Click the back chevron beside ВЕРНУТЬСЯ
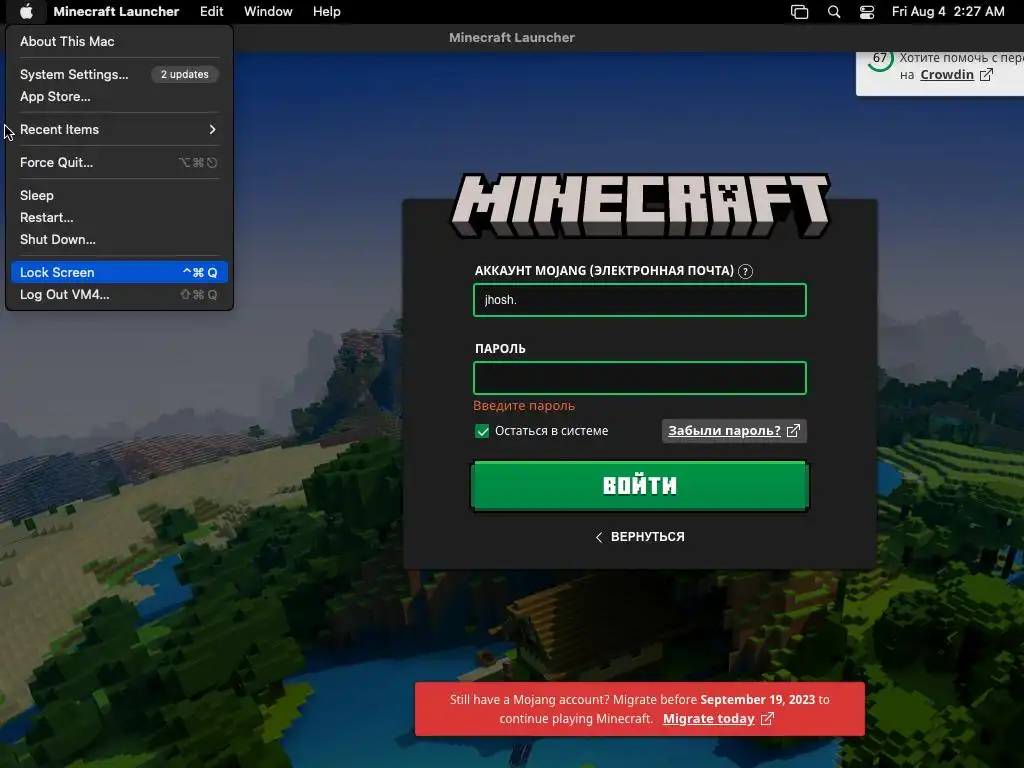 click(x=599, y=537)
